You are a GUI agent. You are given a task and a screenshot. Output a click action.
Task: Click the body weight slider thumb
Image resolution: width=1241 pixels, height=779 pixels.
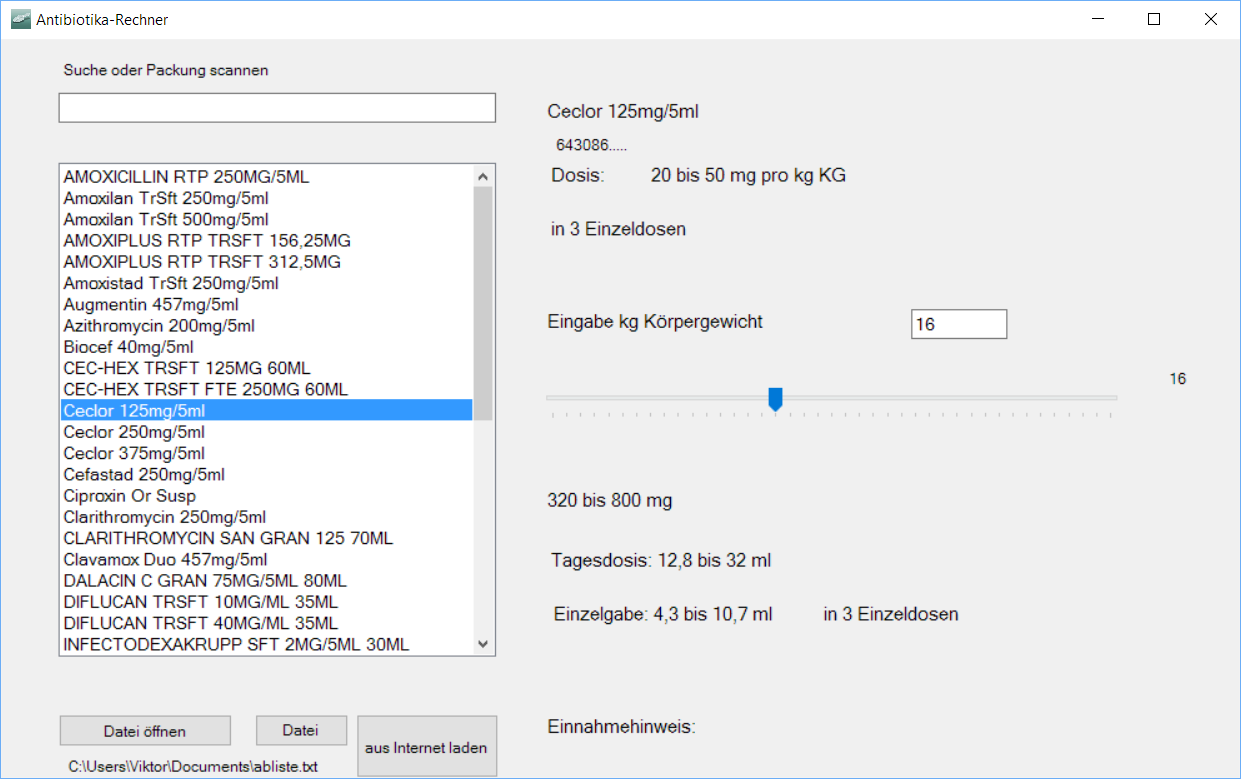coord(775,399)
